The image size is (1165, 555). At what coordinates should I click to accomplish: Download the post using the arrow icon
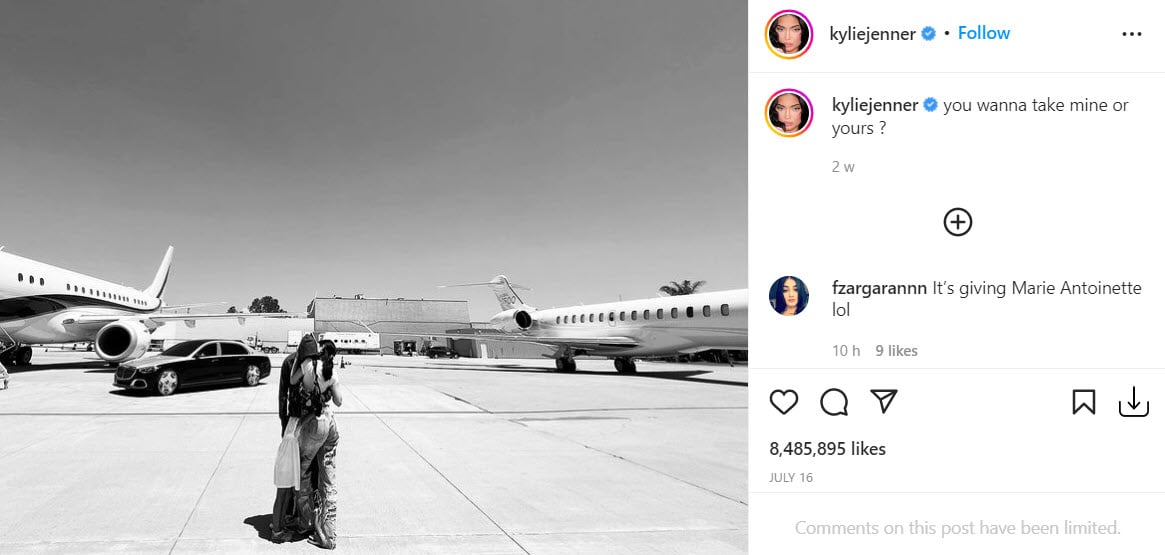[x=1134, y=402]
